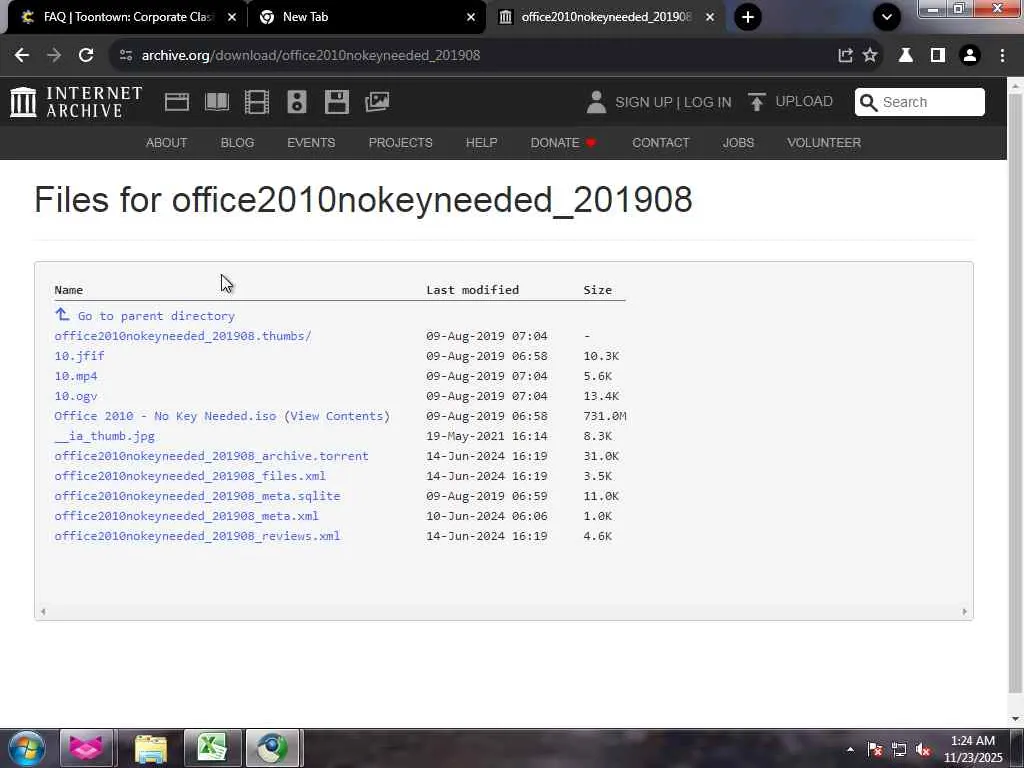Expand the tab search dropdown arrow

tap(886, 17)
